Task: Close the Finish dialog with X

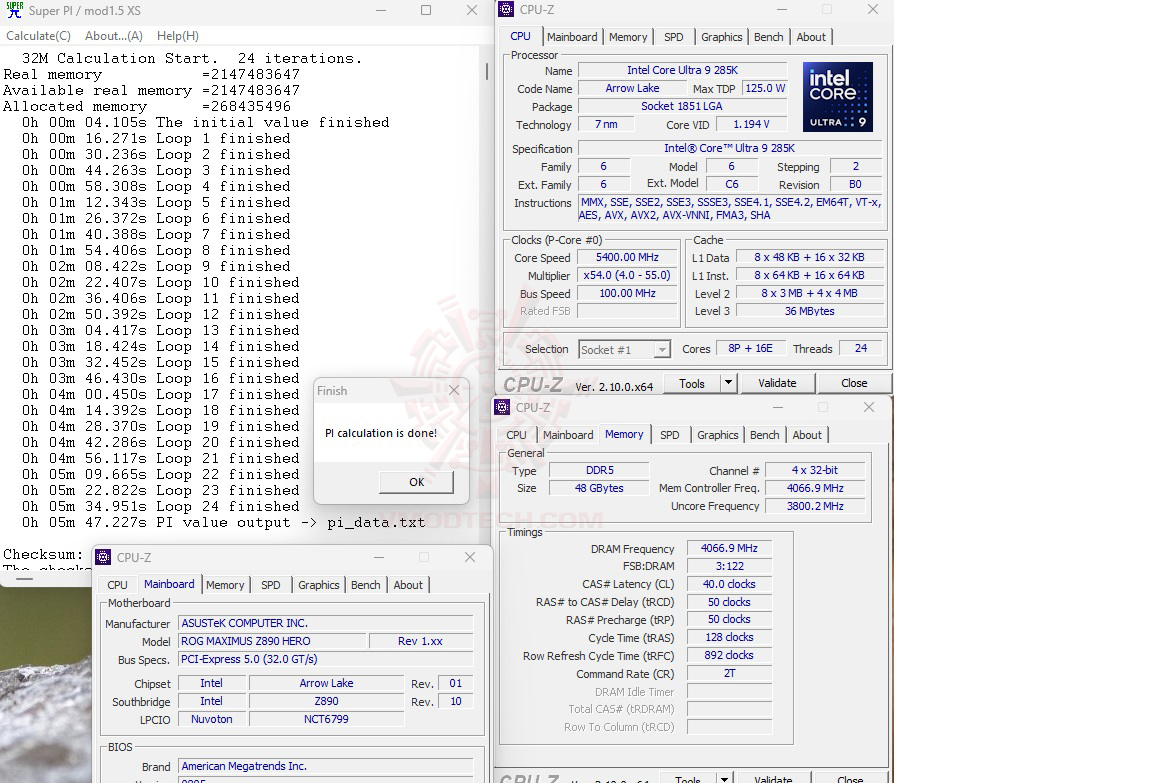Action: 454,391
